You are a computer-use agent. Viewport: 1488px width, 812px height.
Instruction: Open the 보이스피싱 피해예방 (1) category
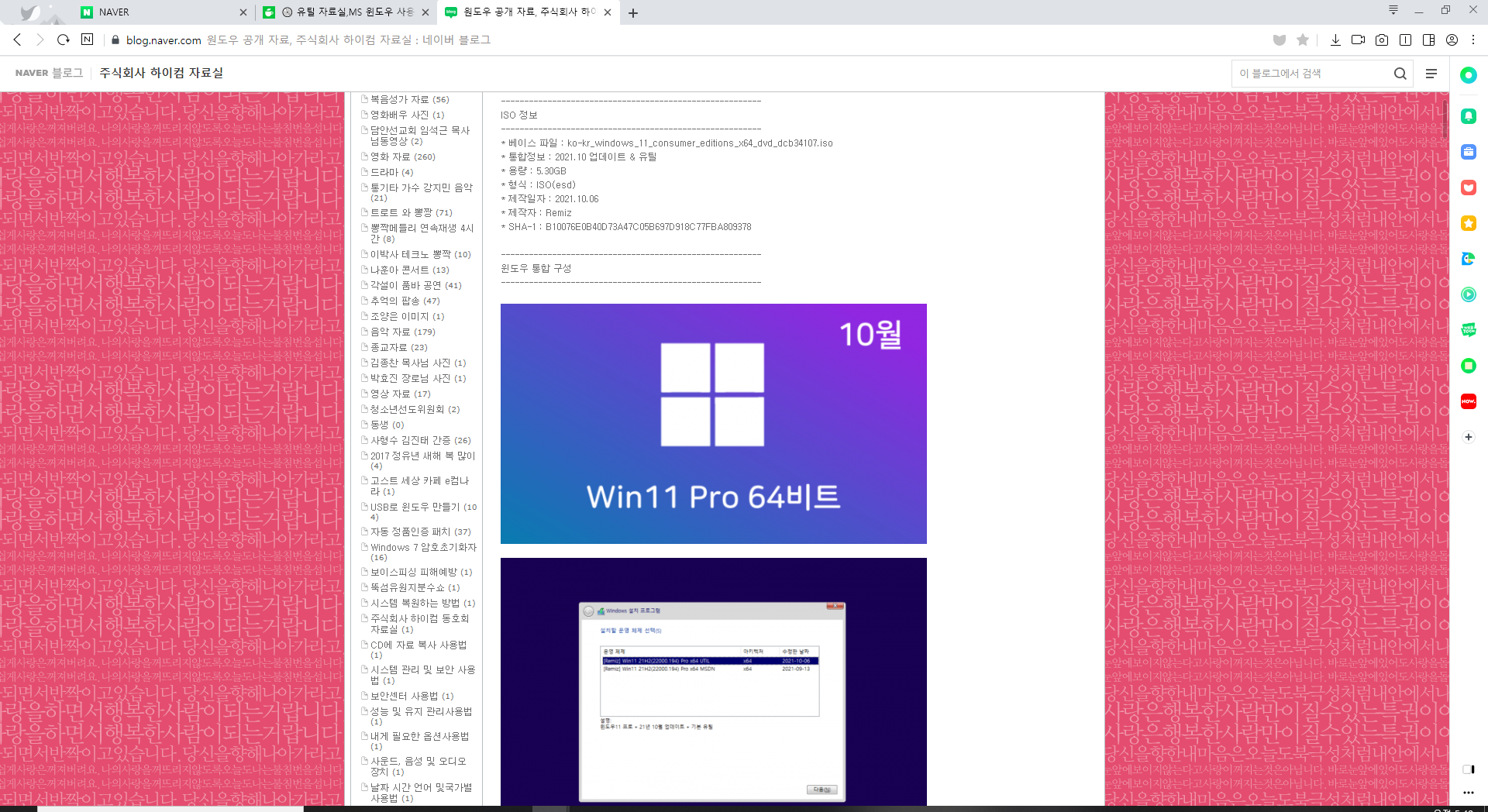tap(421, 572)
